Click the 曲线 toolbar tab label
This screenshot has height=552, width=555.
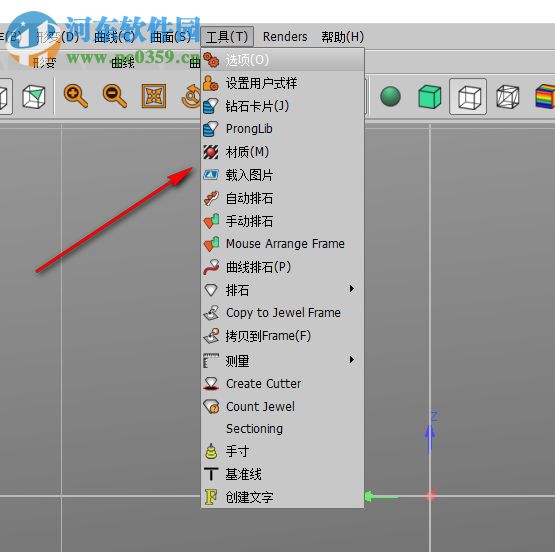(x=123, y=63)
